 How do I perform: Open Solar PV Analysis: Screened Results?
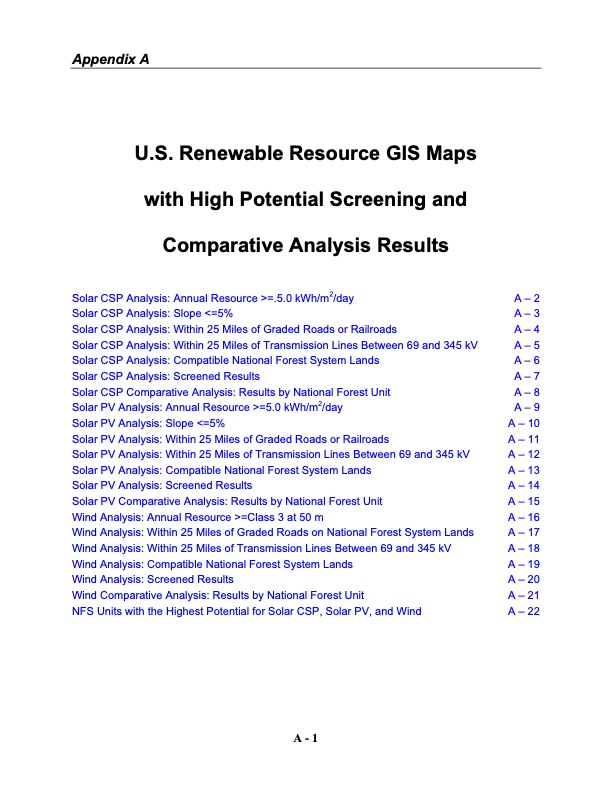(x=162, y=485)
